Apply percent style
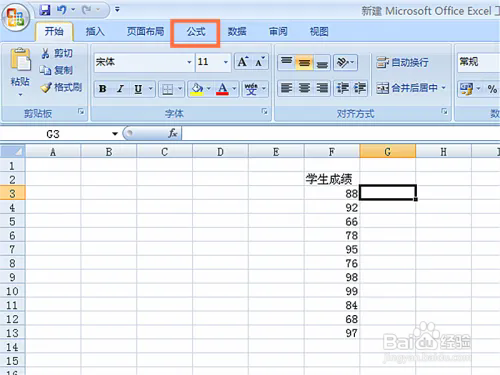 click(x=492, y=89)
